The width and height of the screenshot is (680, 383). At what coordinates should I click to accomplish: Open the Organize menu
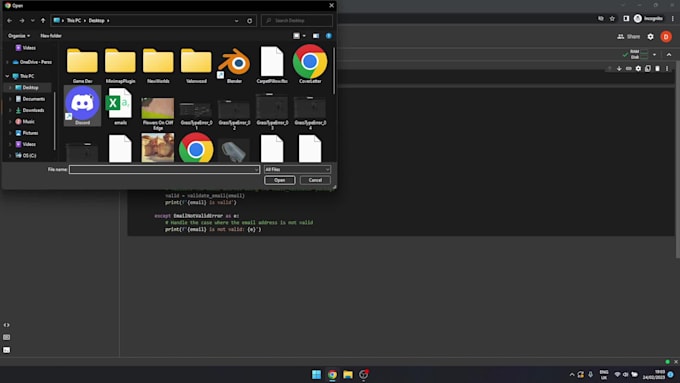click(x=19, y=36)
